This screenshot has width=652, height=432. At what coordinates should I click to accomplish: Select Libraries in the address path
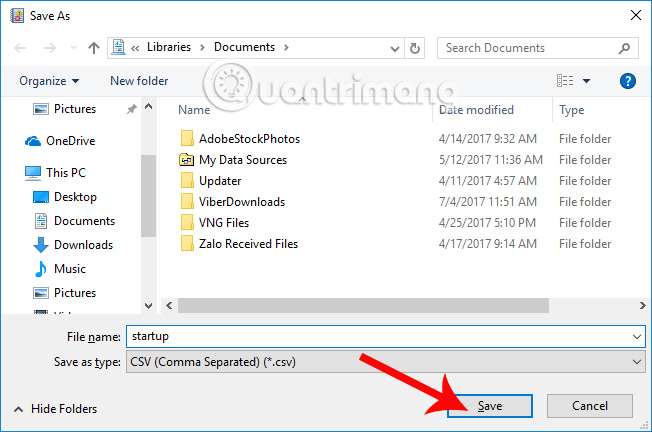click(x=169, y=47)
